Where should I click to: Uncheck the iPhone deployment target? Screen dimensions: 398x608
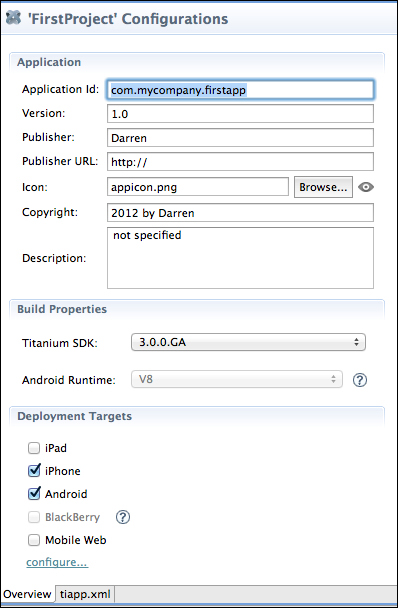pos(34,471)
